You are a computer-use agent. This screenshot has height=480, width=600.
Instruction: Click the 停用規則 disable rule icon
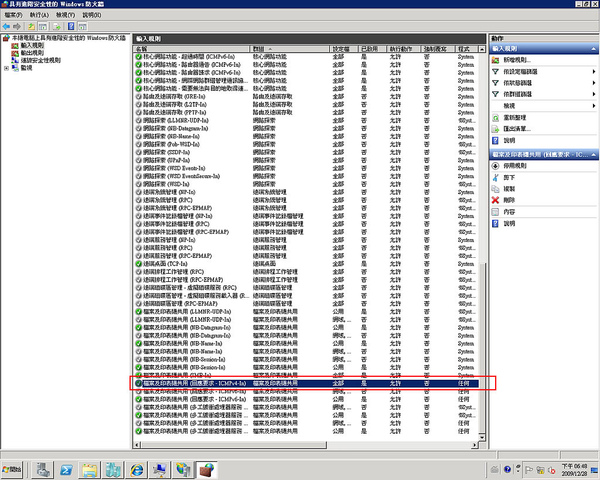(x=496, y=166)
